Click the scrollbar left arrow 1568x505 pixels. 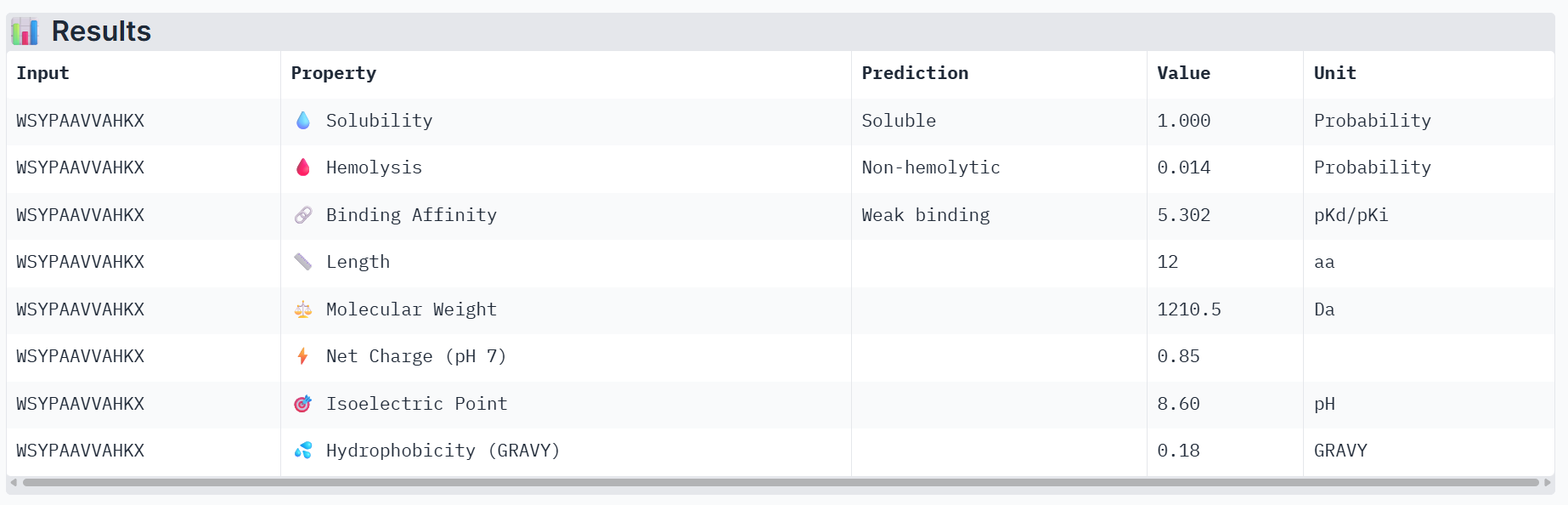click(x=14, y=482)
